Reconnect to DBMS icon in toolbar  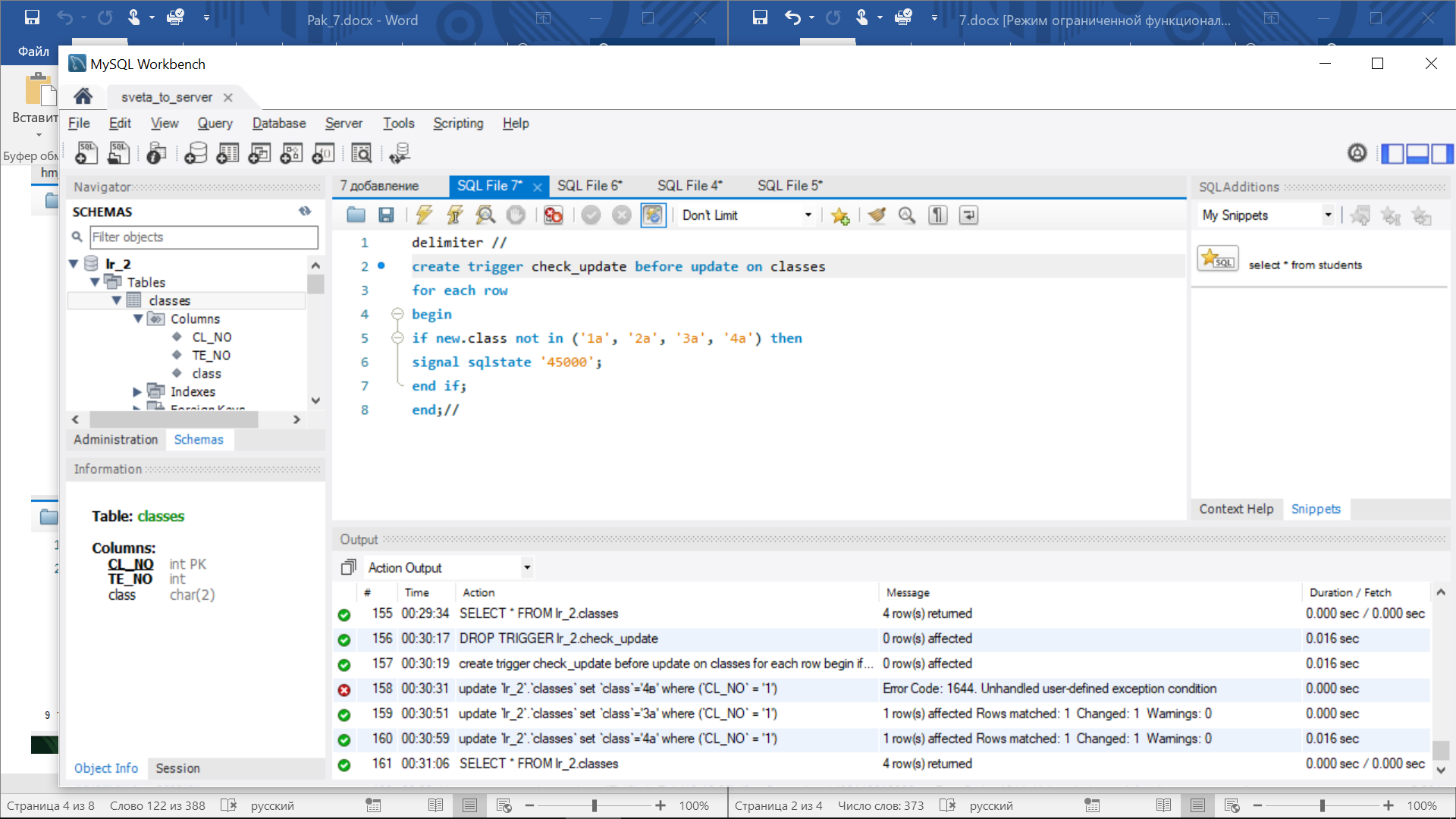[x=400, y=153]
